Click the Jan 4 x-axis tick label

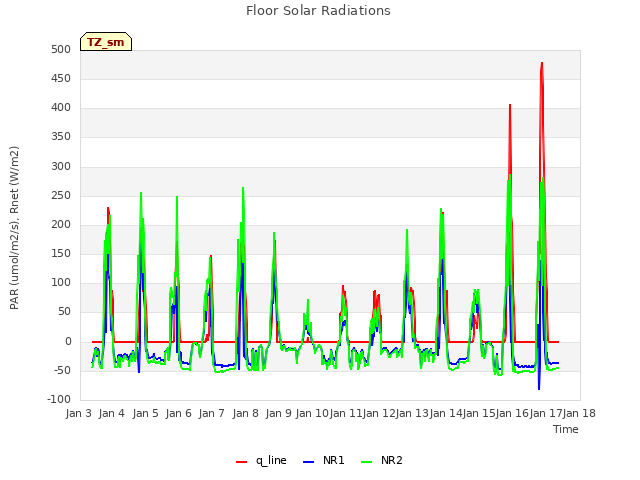pos(112,413)
